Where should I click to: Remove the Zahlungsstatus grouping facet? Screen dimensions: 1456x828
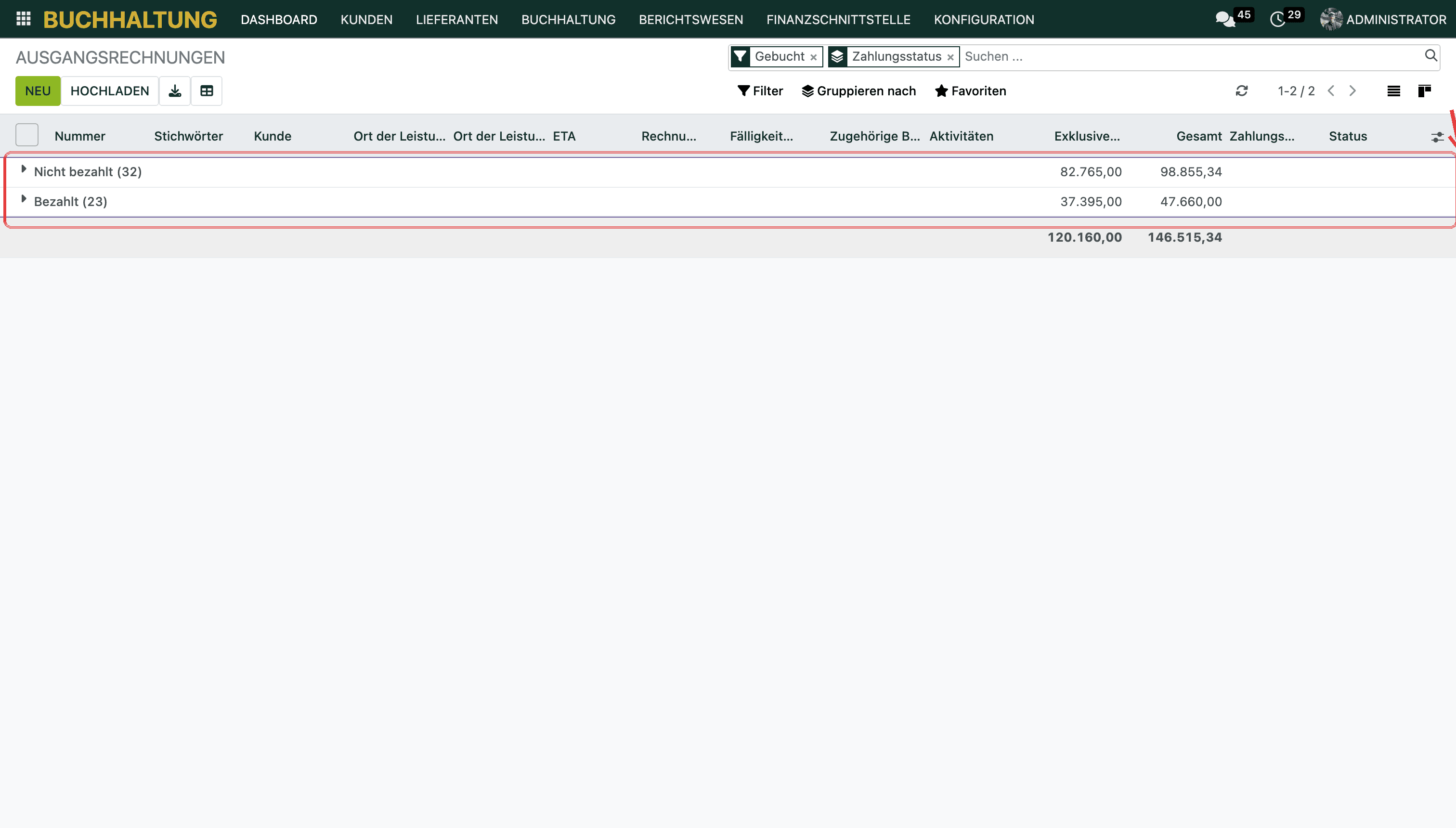[950, 57]
